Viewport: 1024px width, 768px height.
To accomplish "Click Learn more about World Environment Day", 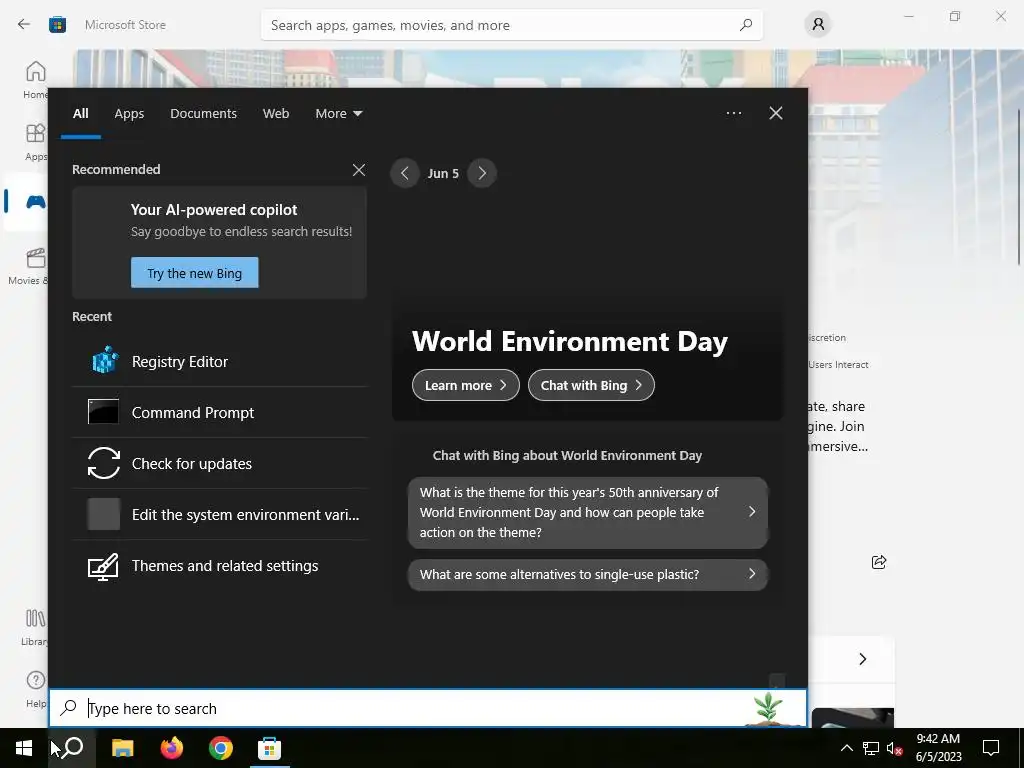I will pos(466,385).
